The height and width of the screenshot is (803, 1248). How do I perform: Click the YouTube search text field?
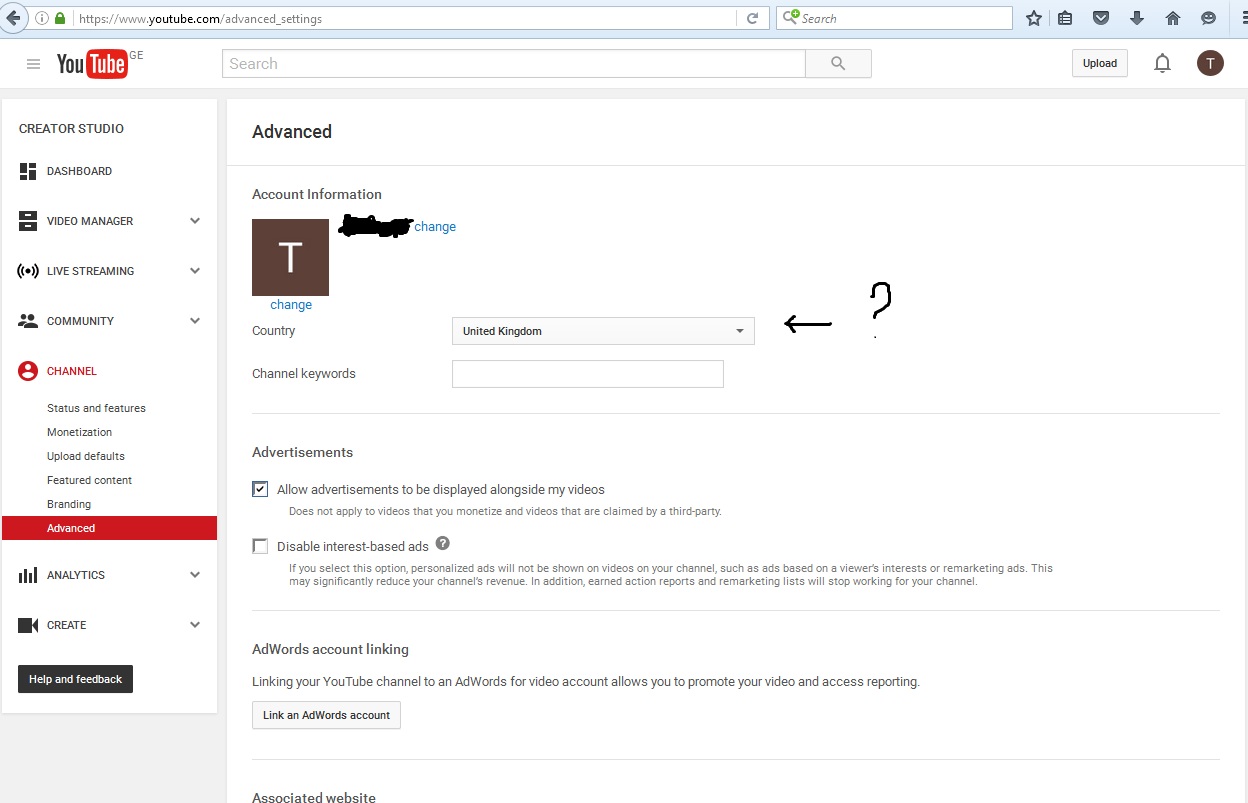[514, 64]
